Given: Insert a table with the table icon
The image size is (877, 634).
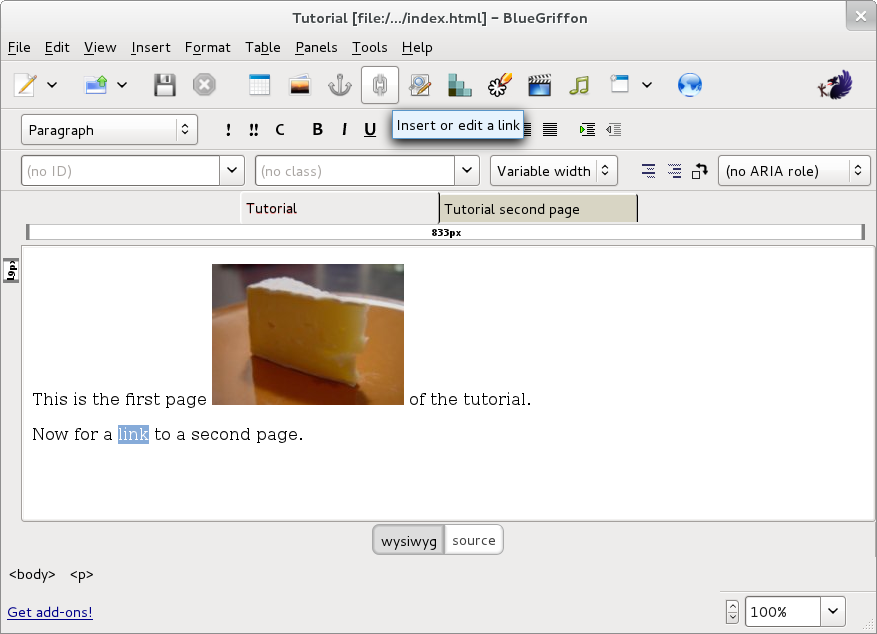Looking at the screenshot, I should pyautogui.click(x=260, y=85).
